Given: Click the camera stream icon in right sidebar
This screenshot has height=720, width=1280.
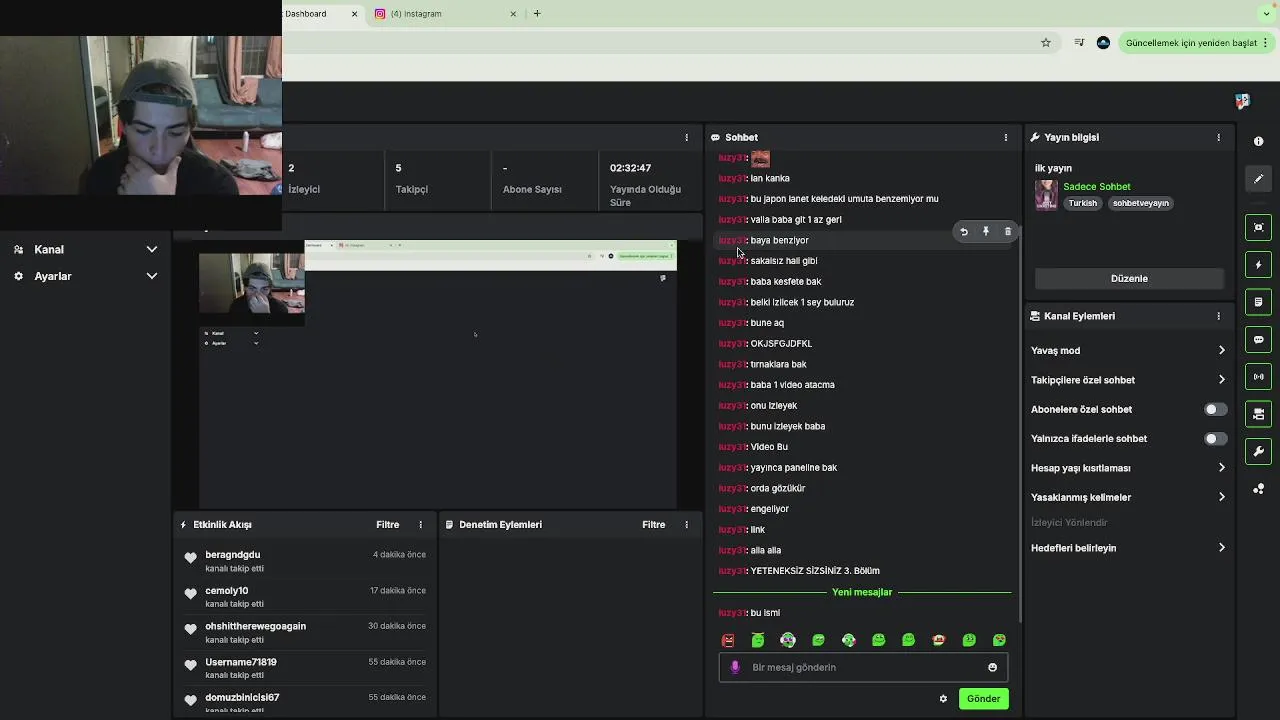Looking at the screenshot, I should 1258,414.
